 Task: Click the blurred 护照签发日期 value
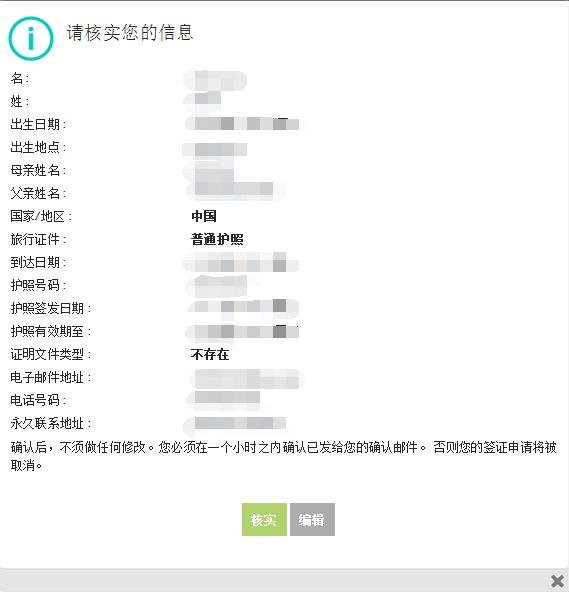pos(244,308)
